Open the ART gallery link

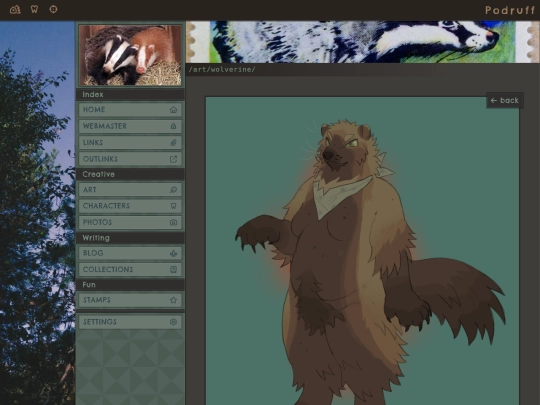[x=130, y=190]
